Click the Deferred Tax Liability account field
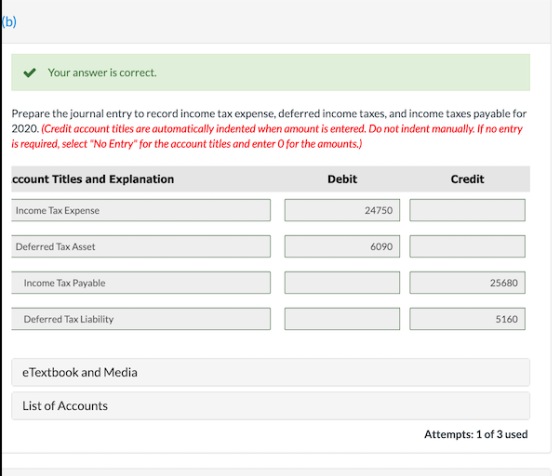This screenshot has width=560, height=476. (141, 319)
